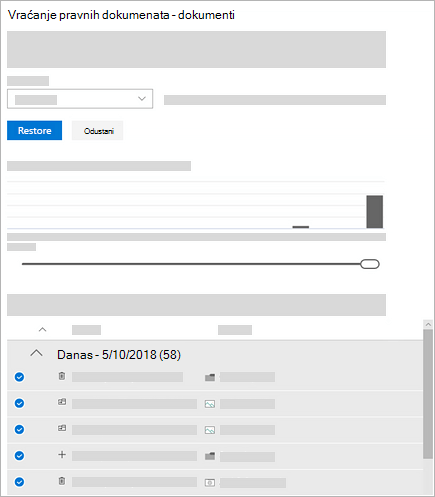Click the trash icon in the first Danas row

(x=62, y=376)
